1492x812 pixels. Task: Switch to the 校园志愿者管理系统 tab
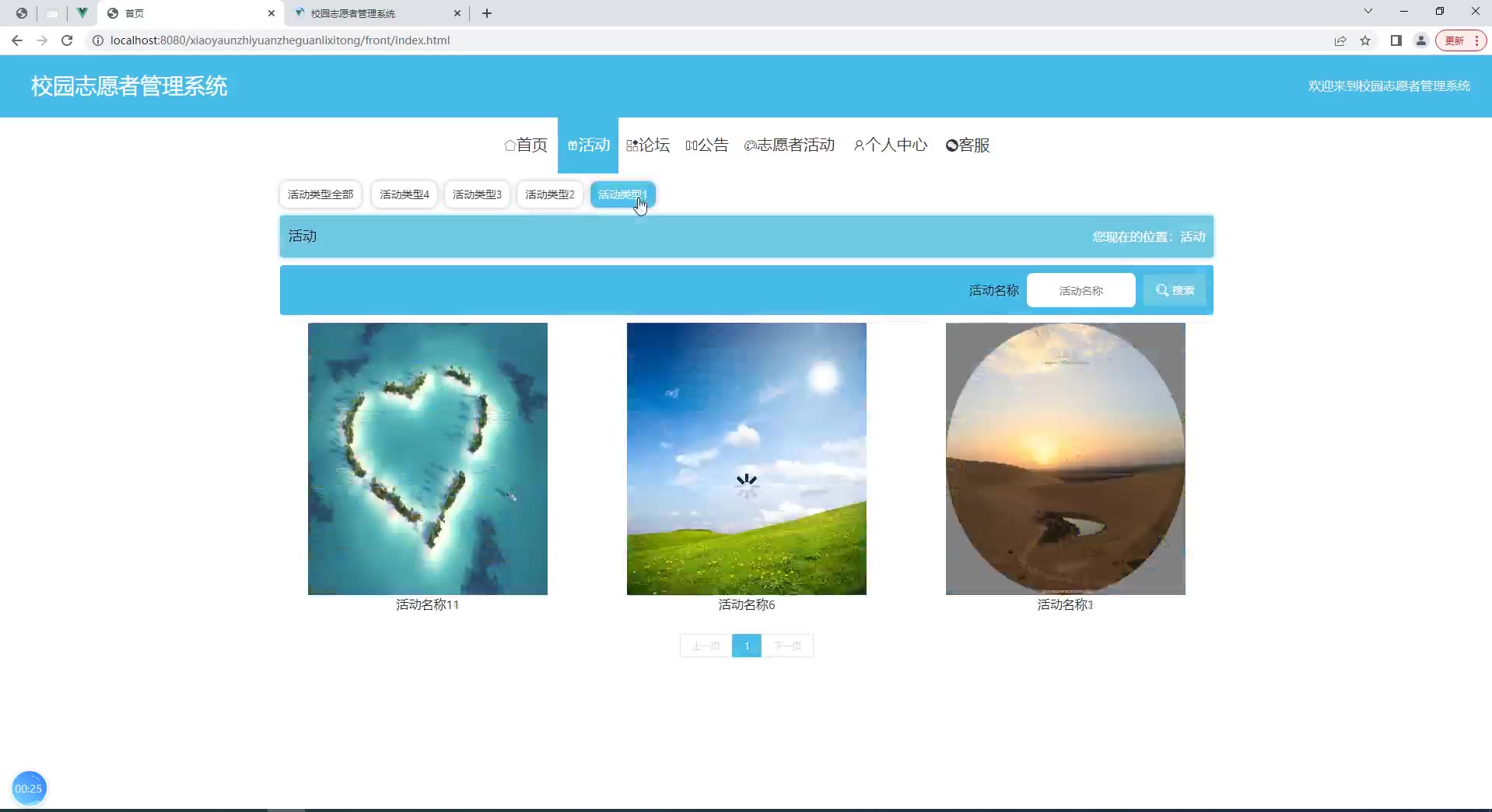[378, 13]
